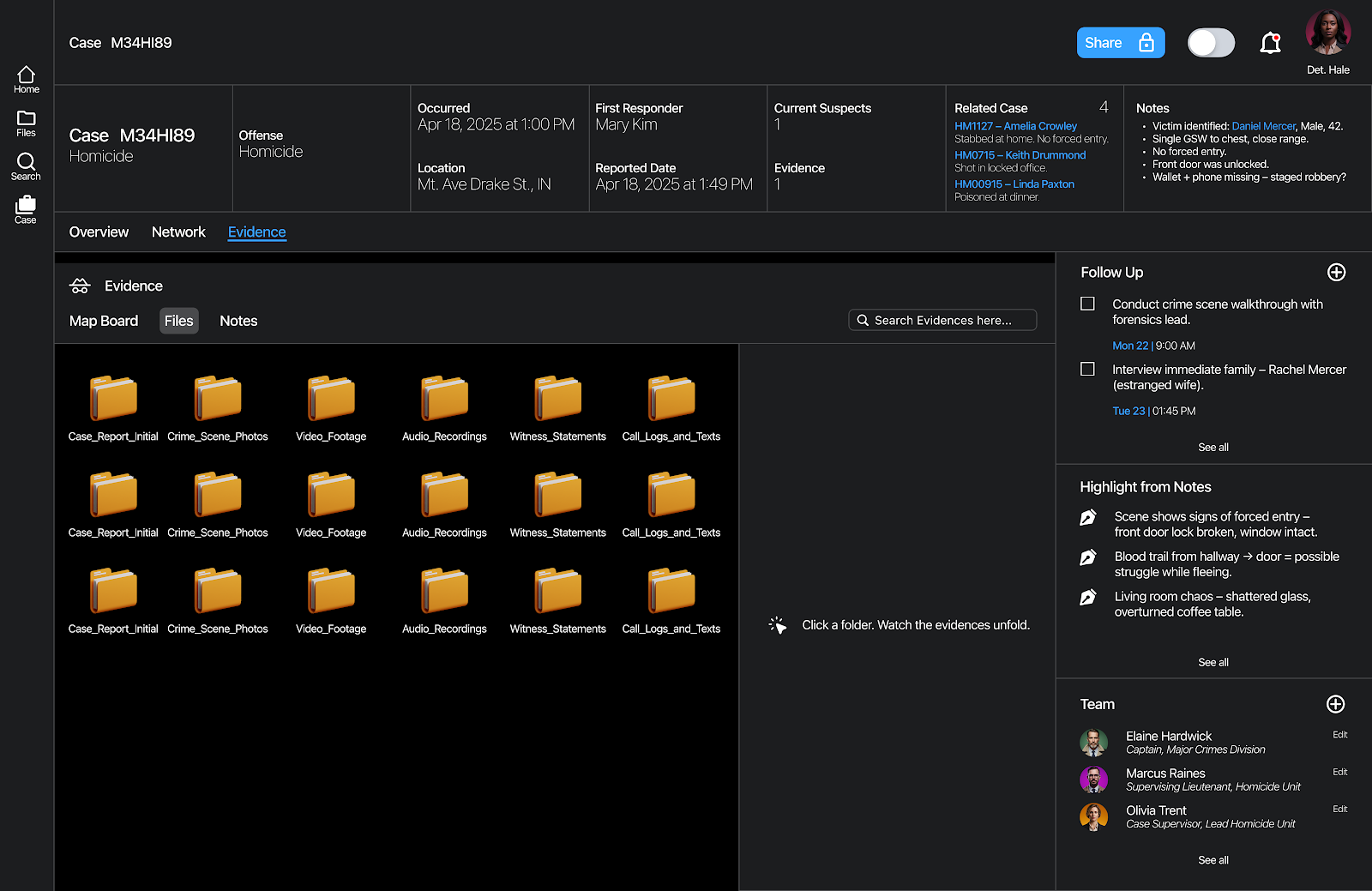
Task: See all Follow Up items
Action: [1213, 448]
